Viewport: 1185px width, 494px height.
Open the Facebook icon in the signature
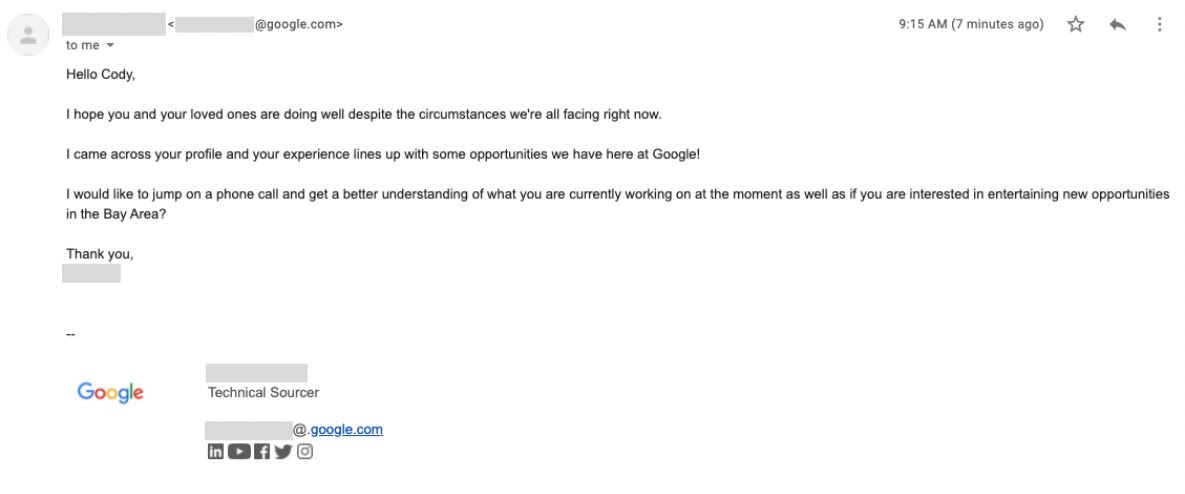pos(262,451)
